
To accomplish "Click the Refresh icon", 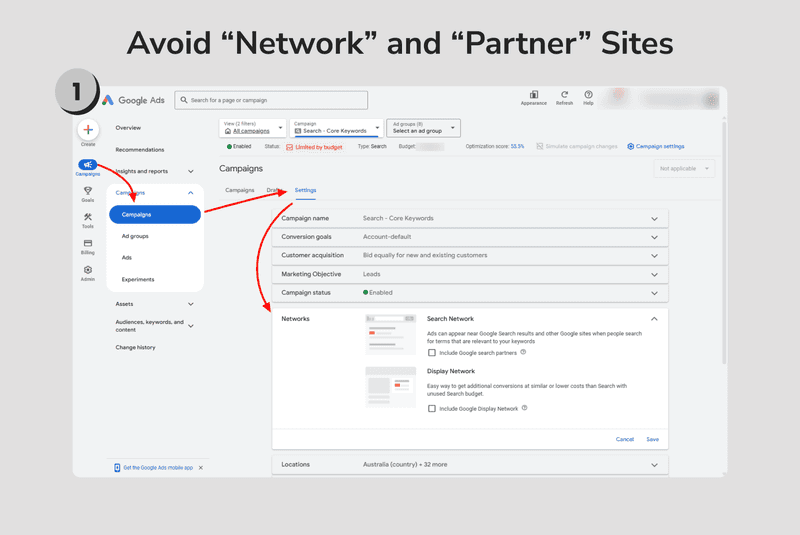I will (x=564, y=95).
